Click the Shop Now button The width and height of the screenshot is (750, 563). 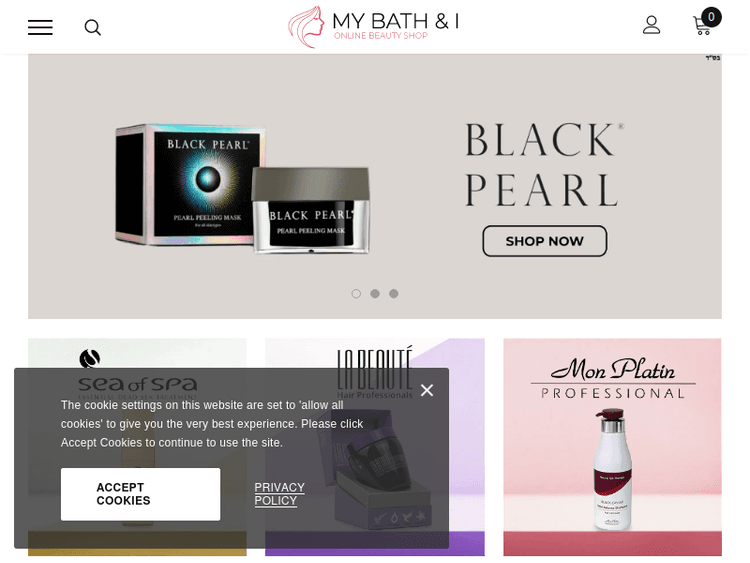point(545,241)
